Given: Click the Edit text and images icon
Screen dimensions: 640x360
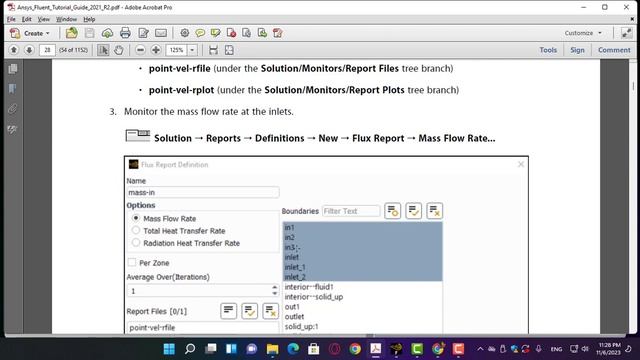Looking at the screenshot, I should [x=143, y=33].
